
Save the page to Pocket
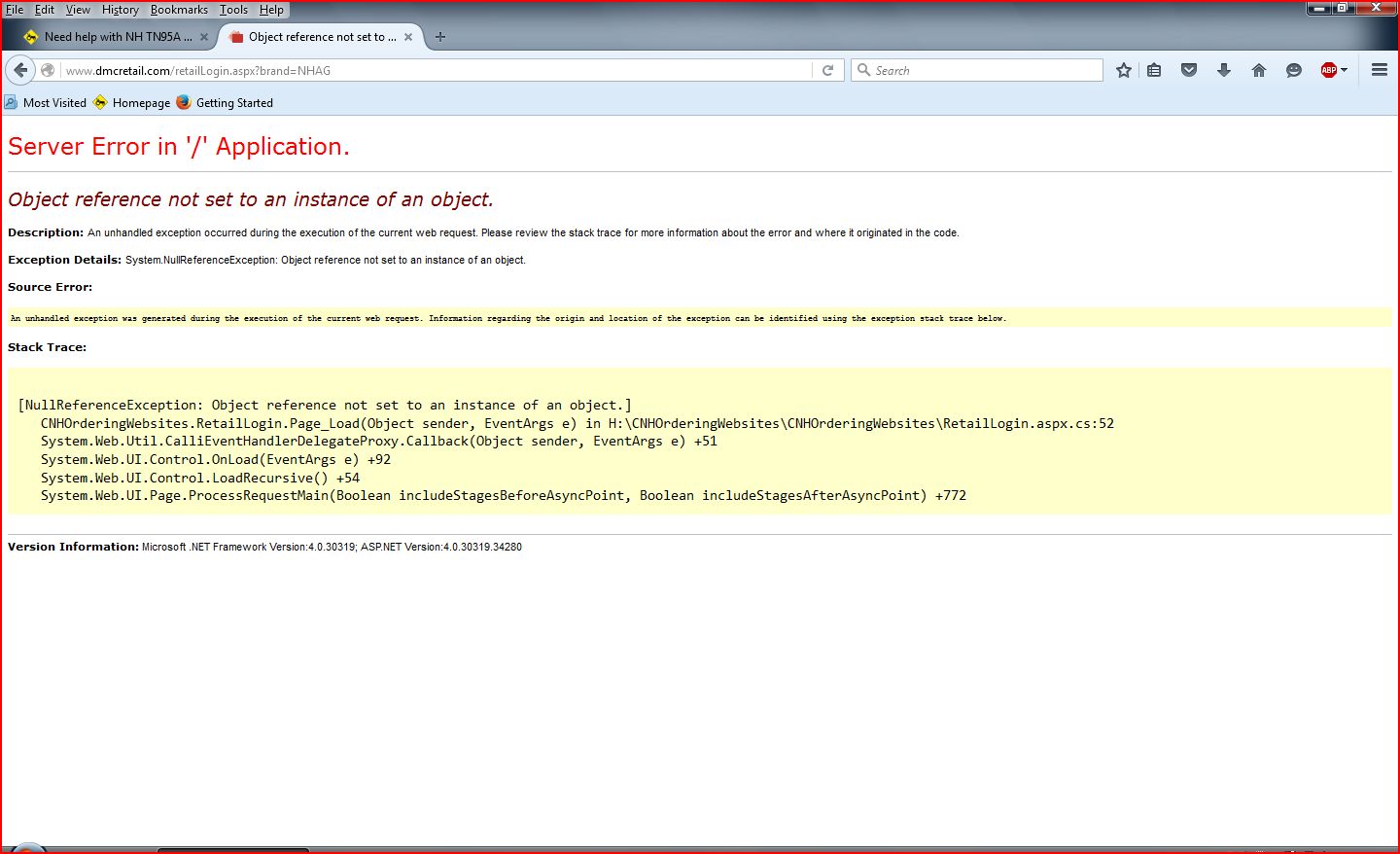click(1188, 70)
